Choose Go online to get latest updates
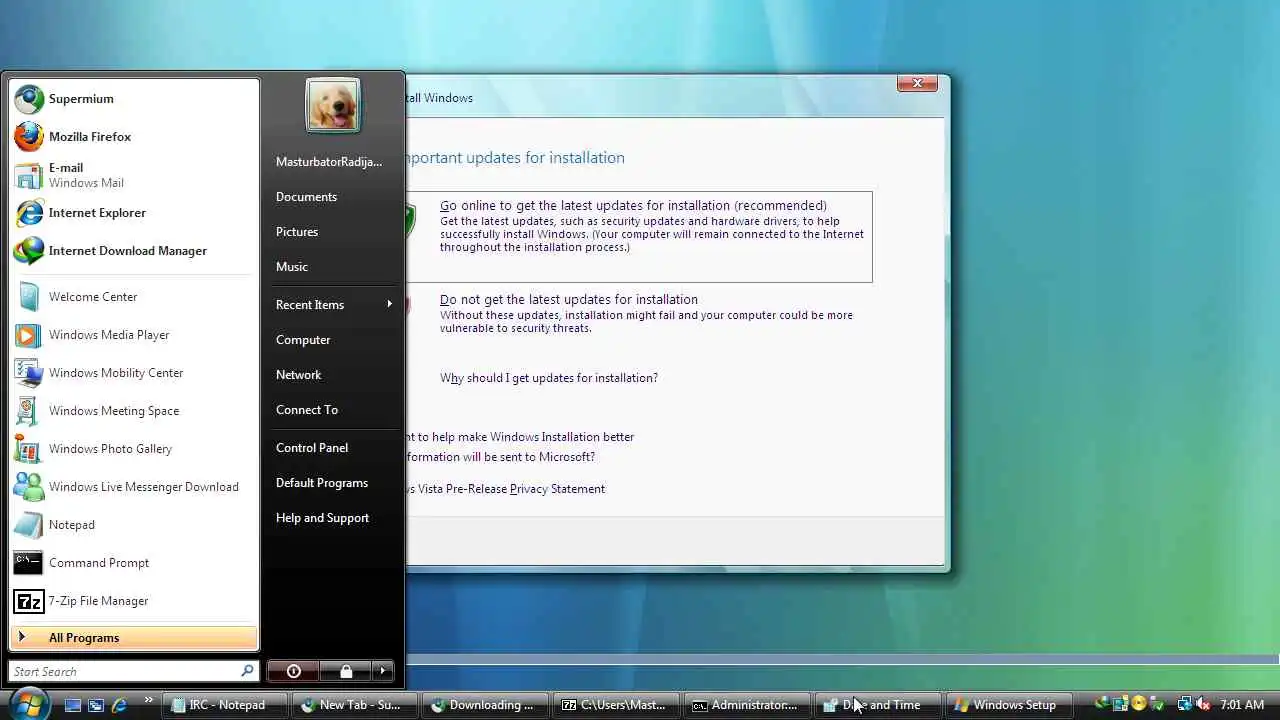The height and width of the screenshot is (720, 1280). click(639, 237)
